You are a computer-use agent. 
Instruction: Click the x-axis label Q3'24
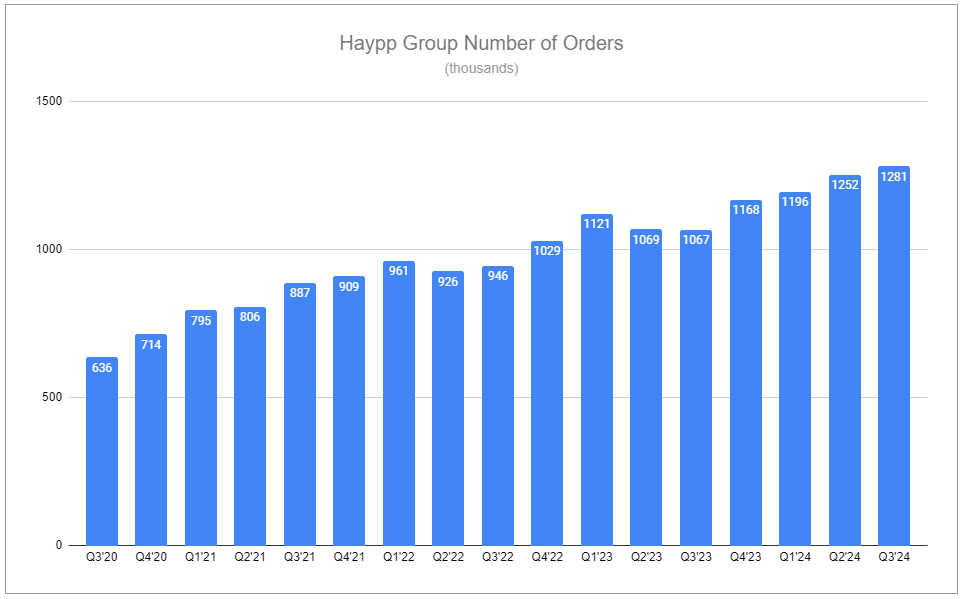point(894,557)
